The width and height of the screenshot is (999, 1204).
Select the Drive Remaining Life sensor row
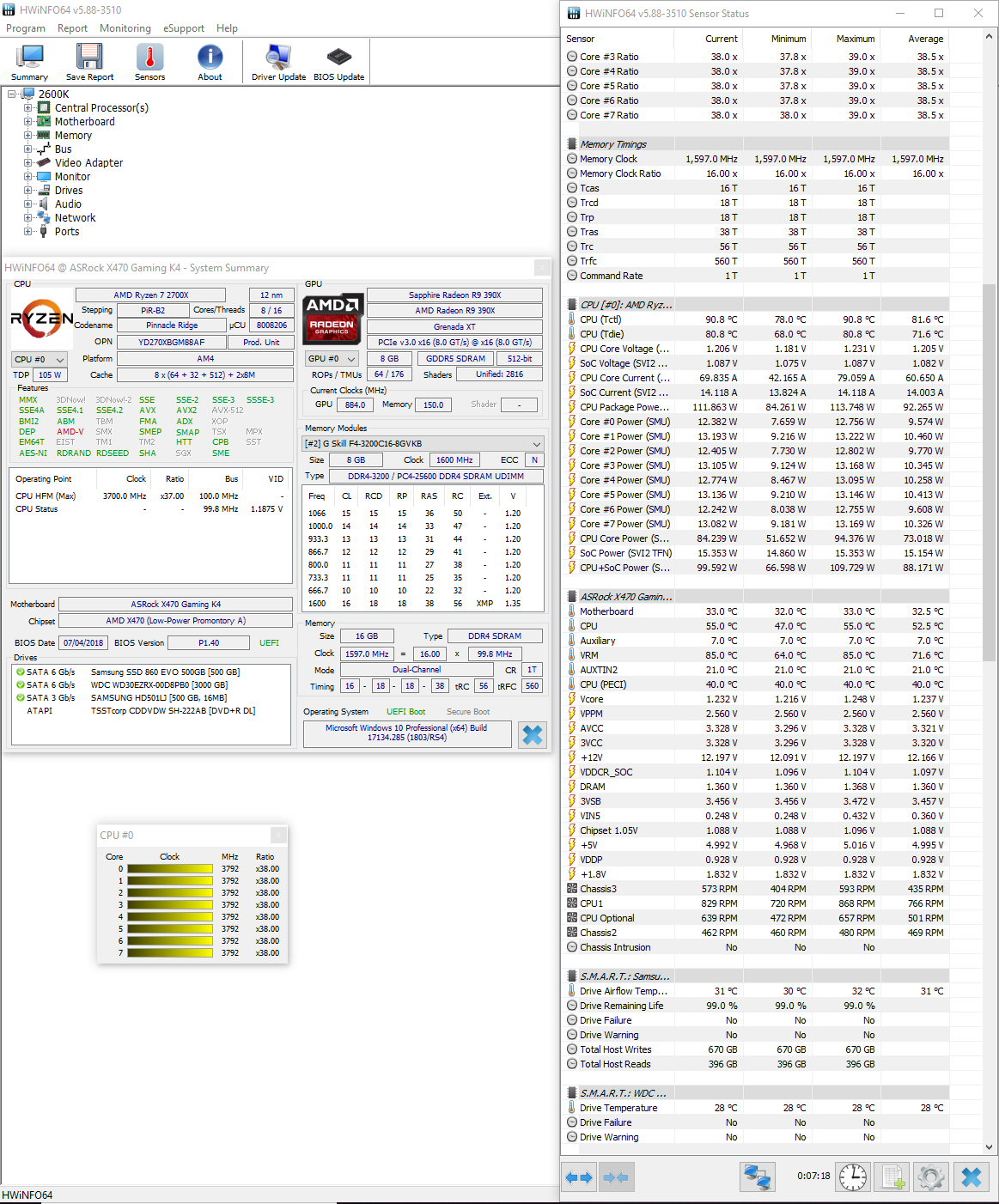click(756, 1006)
